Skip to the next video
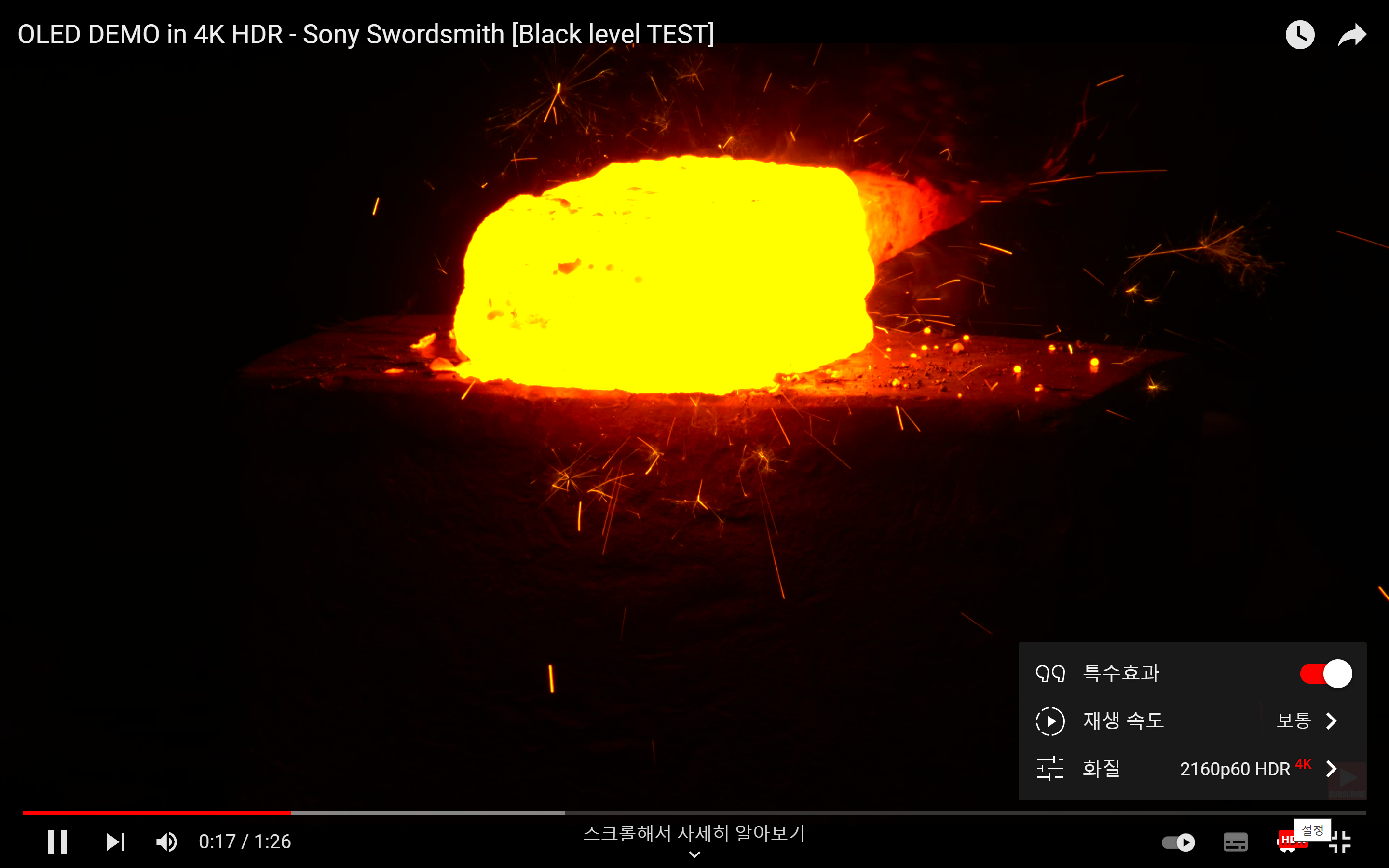 coord(115,841)
